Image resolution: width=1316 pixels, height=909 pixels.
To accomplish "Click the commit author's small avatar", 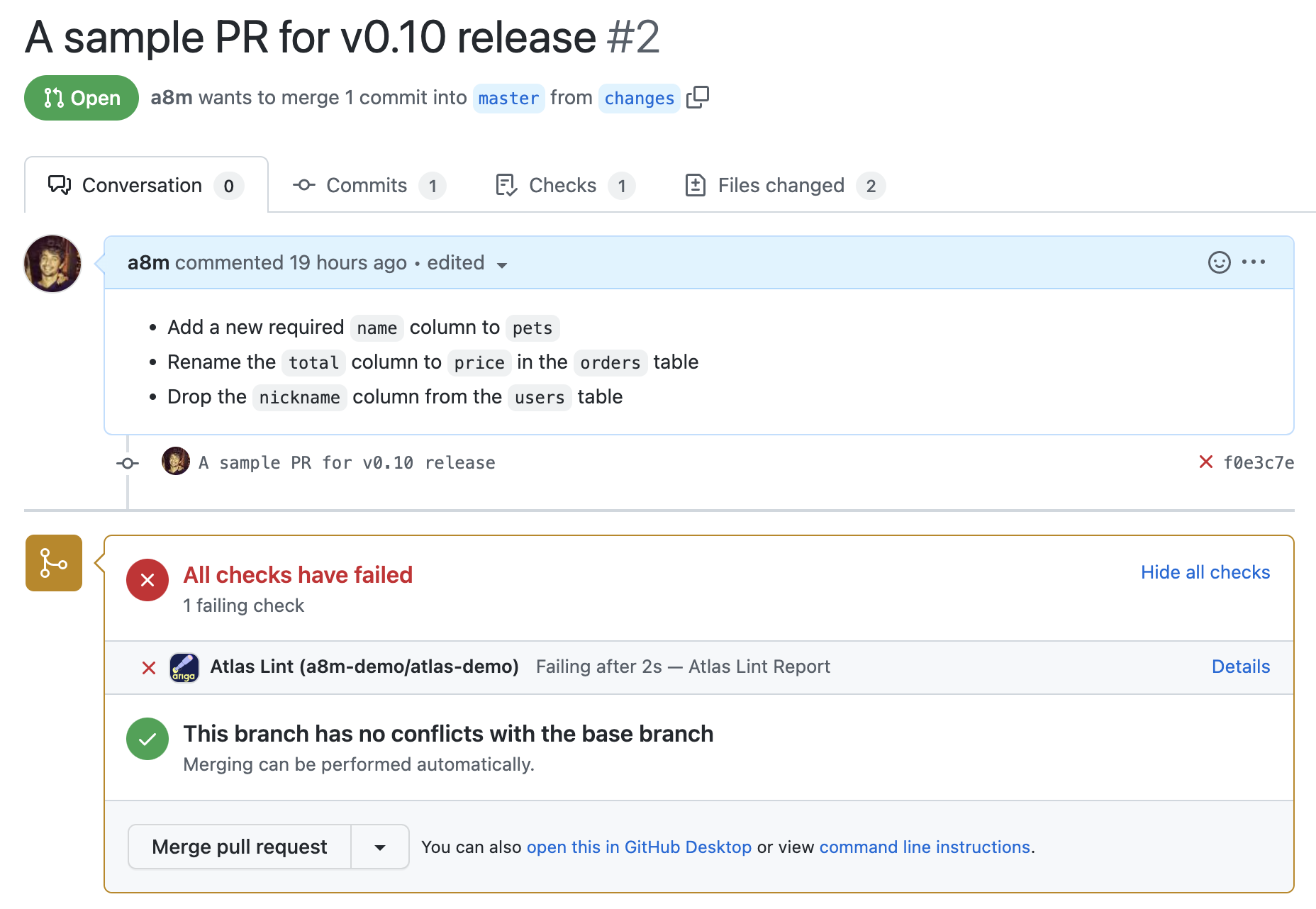I will [175, 462].
